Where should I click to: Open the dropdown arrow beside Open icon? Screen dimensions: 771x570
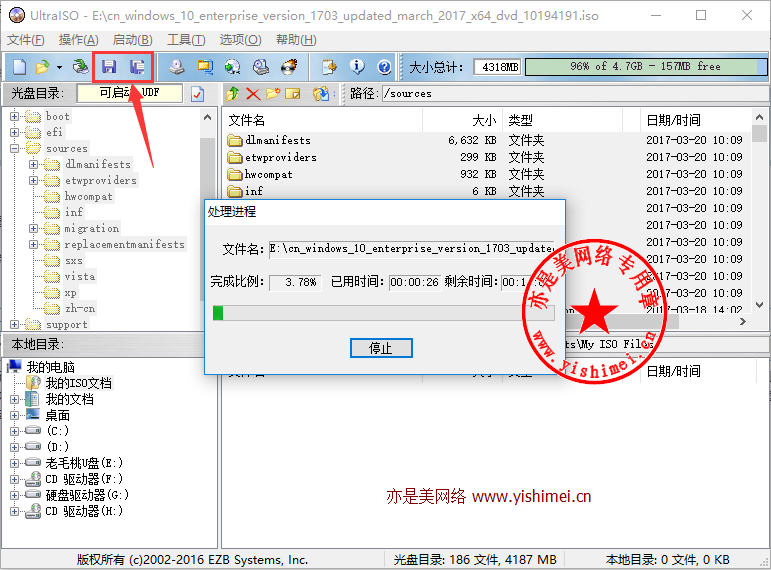pyautogui.click(x=59, y=67)
